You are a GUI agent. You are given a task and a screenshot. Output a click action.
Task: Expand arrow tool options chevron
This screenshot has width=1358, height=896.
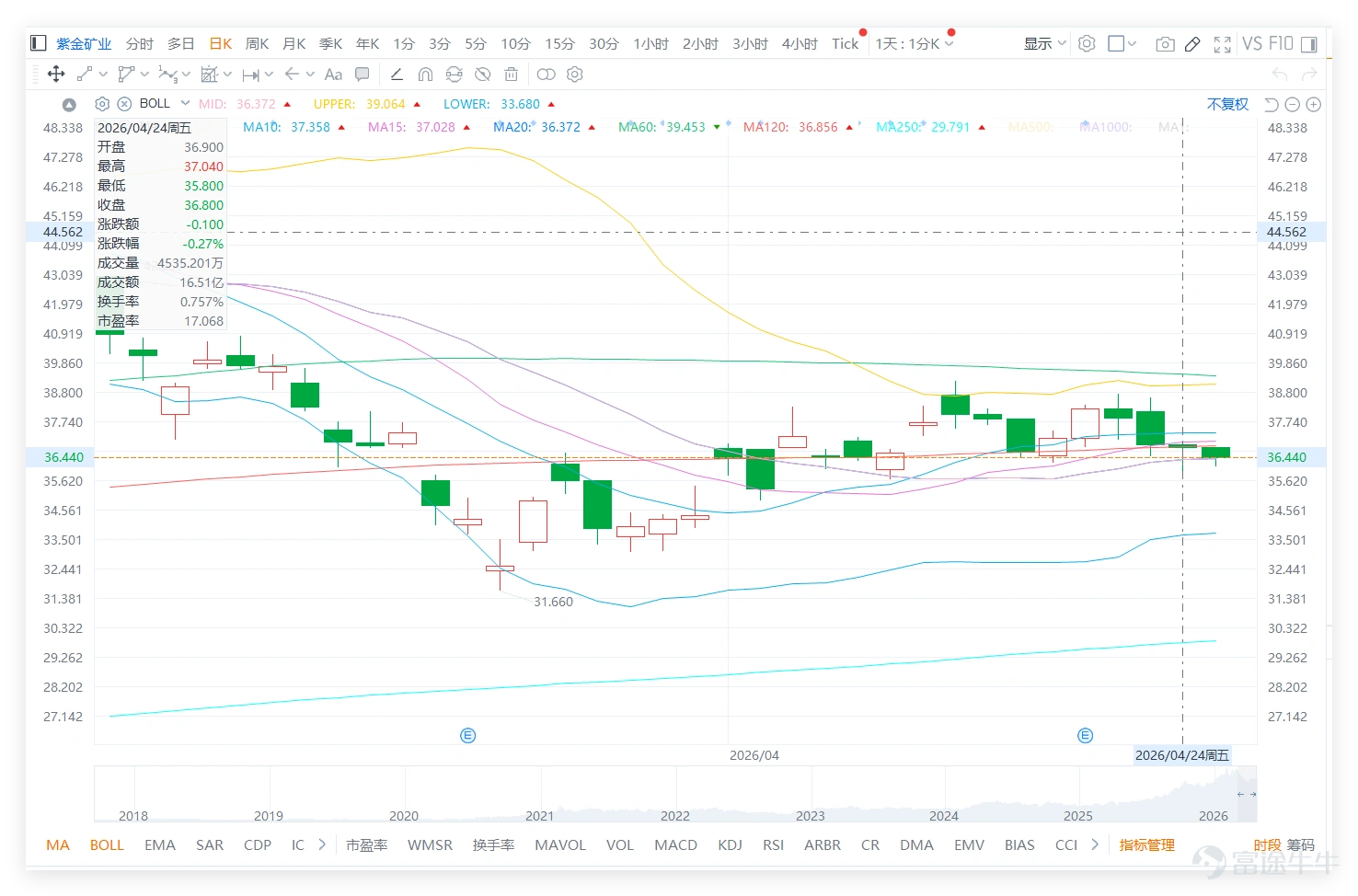(310, 75)
